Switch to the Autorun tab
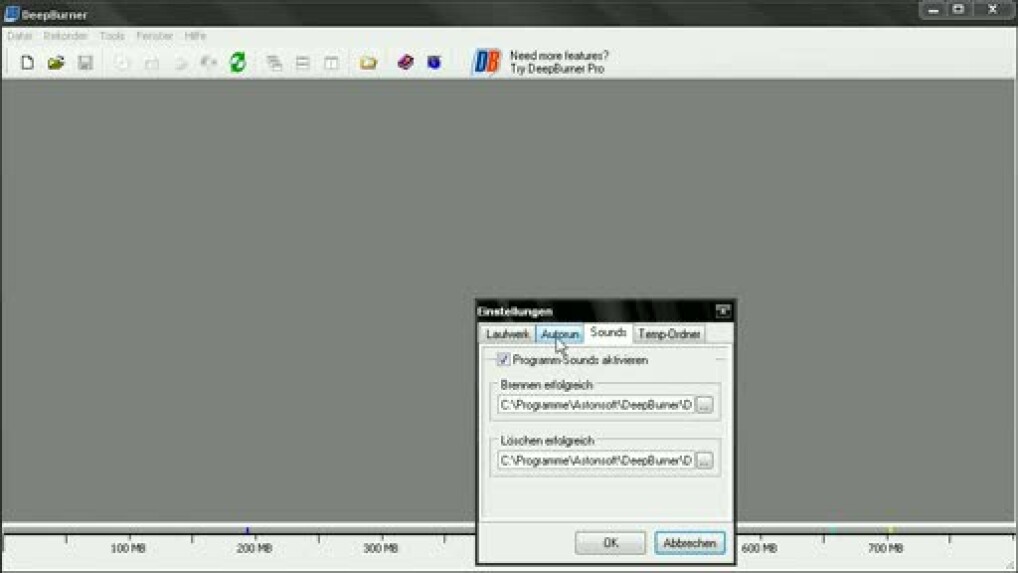The width and height of the screenshot is (1018, 573). click(x=559, y=334)
